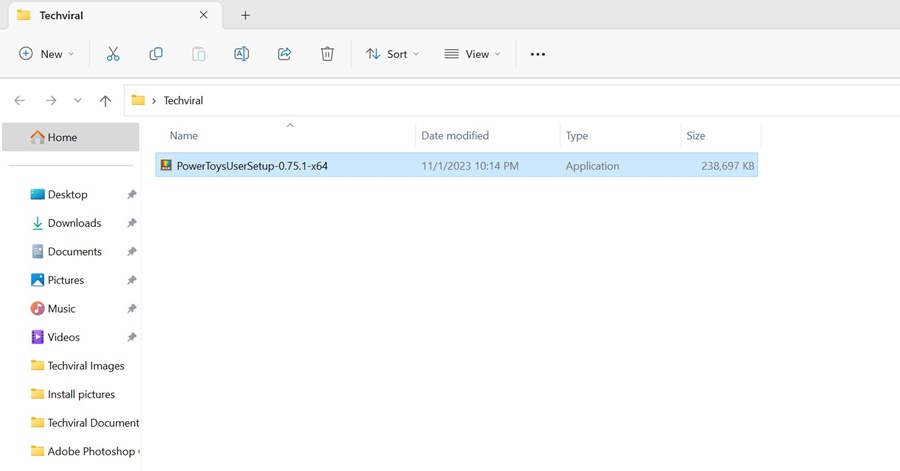Click the Rename icon in toolbar
Viewport: 900px width, 471px height.
(242, 54)
